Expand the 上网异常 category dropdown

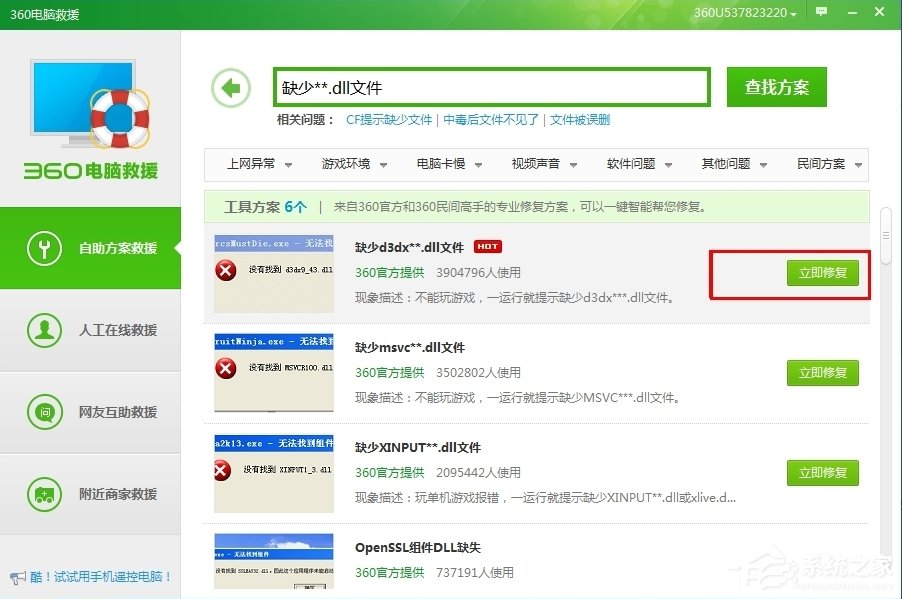click(253, 164)
